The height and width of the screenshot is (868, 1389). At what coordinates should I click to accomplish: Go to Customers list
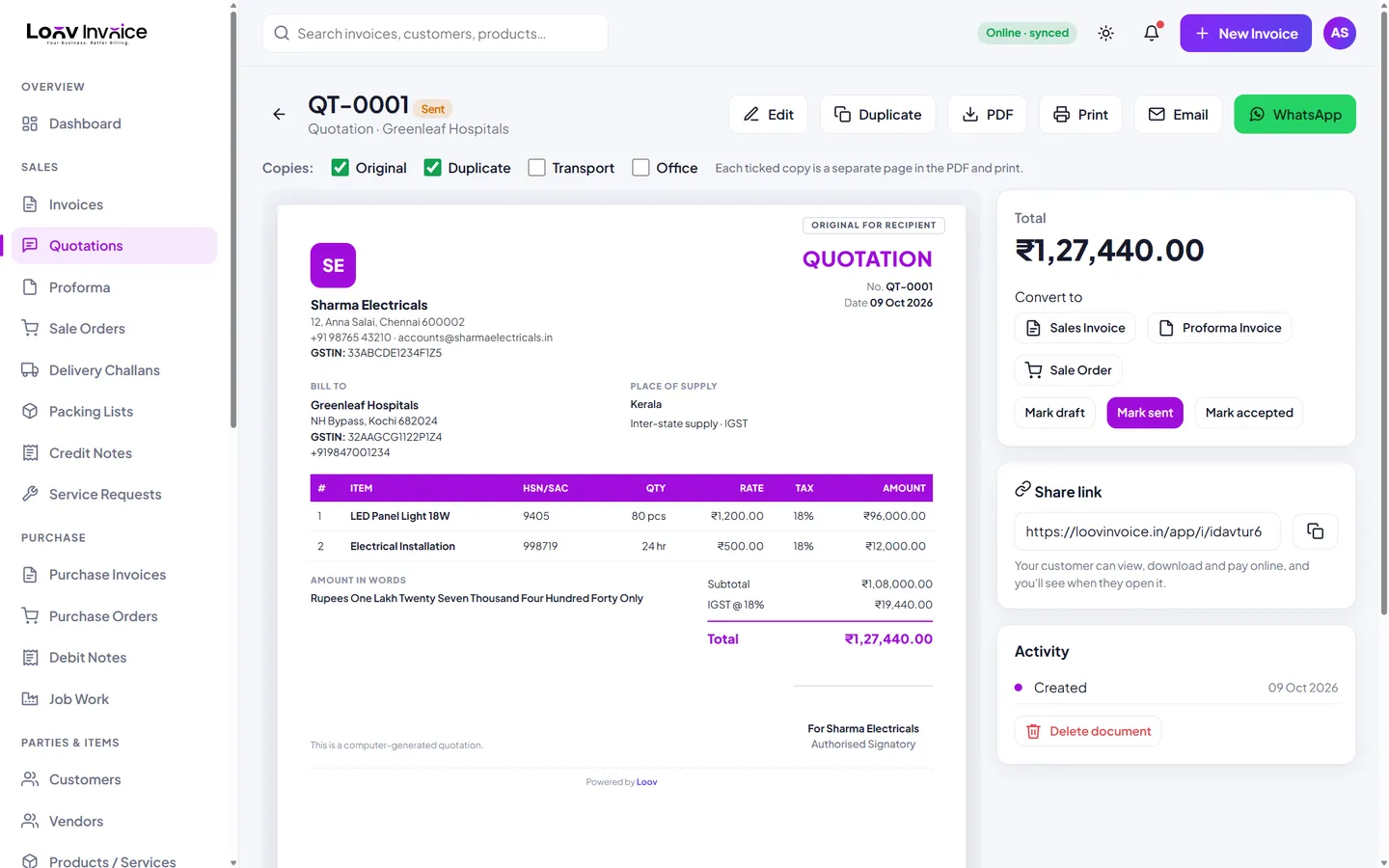[114, 779]
